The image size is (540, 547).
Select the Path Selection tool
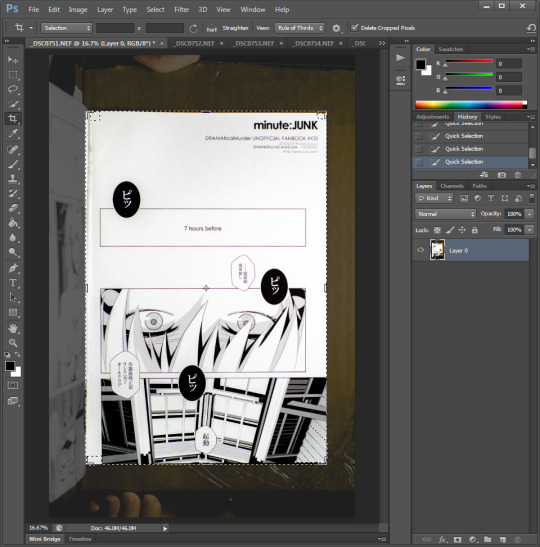[x=13, y=297]
